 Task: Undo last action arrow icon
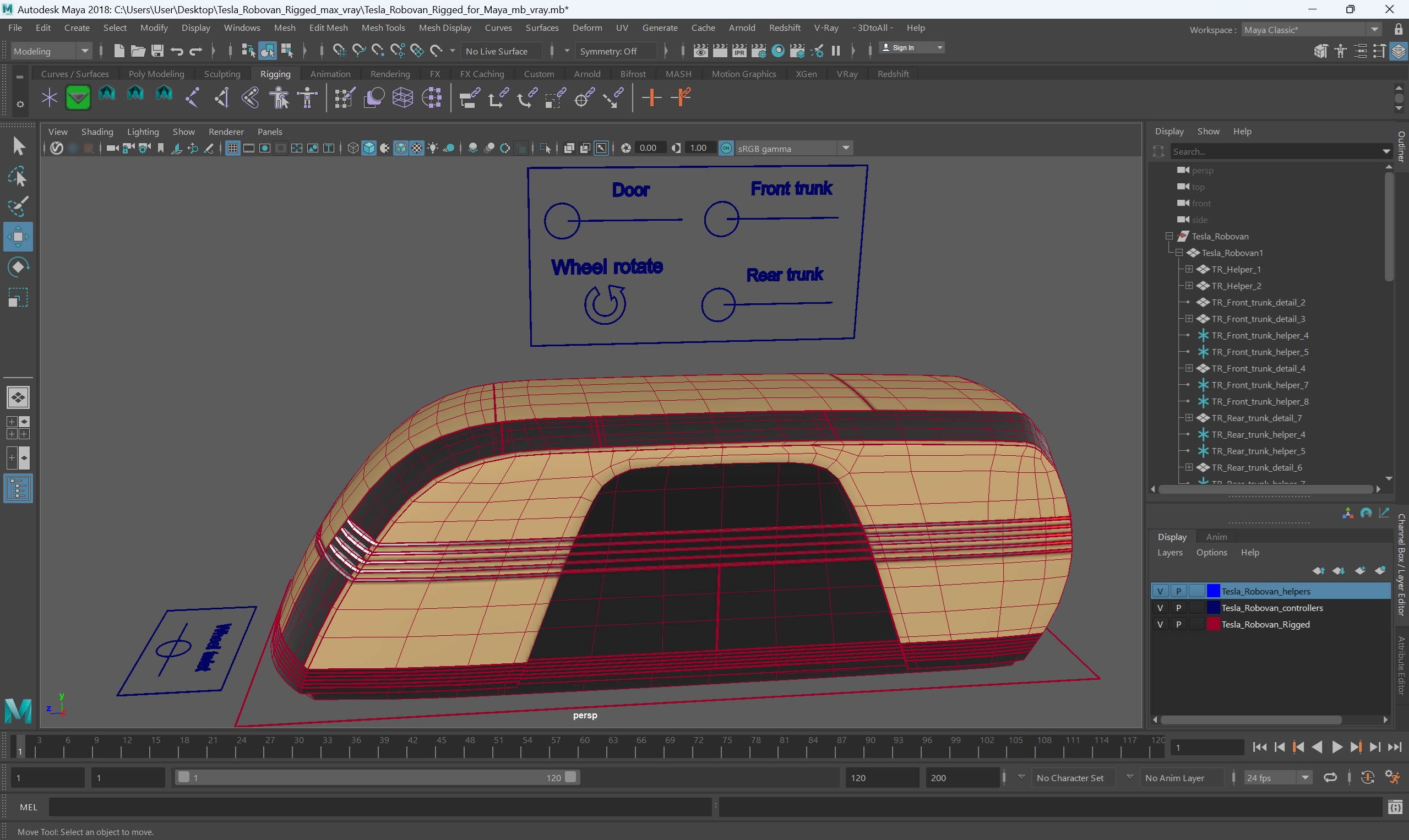tap(177, 51)
